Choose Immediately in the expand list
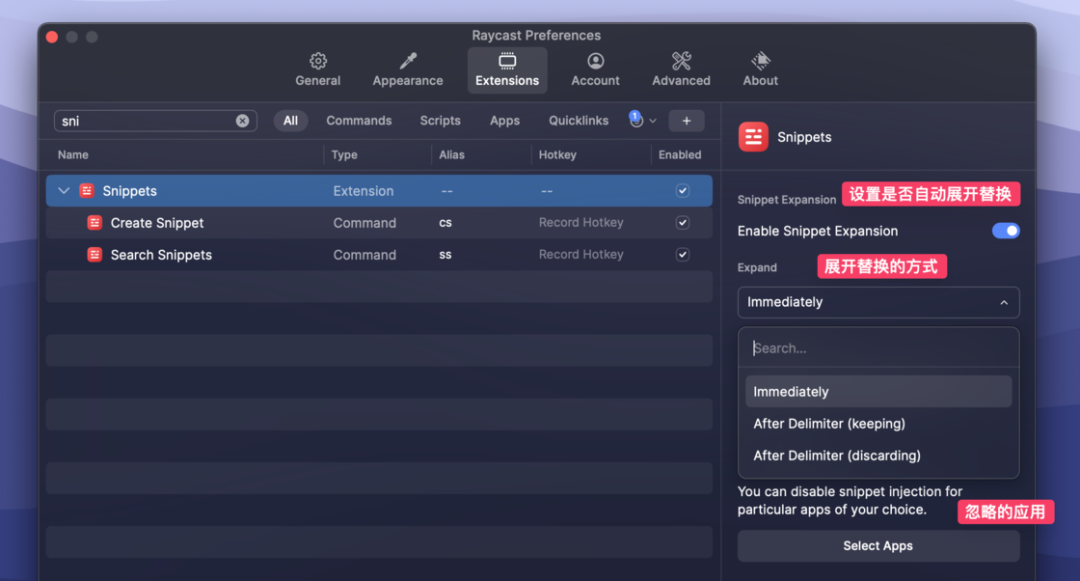Image resolution: width=1080 pixels, height=581 pixels. 878,392
